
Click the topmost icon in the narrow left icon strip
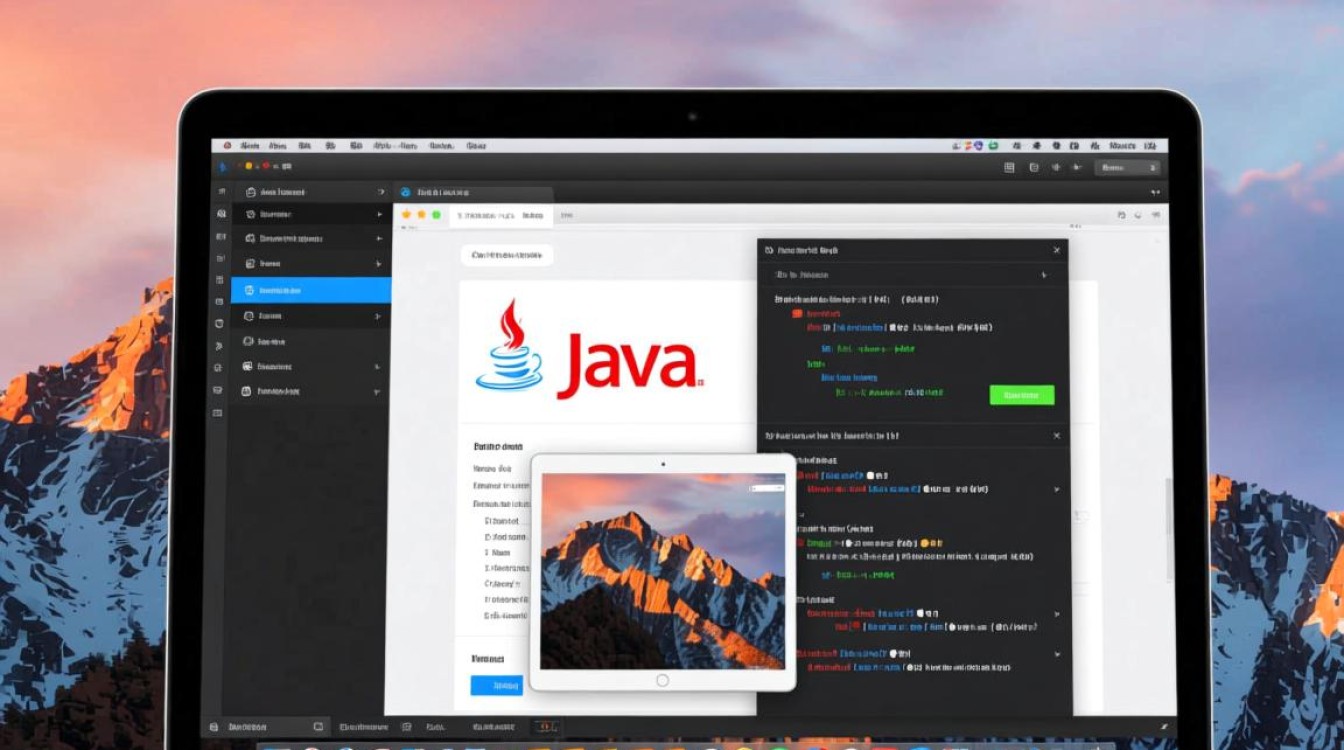[219, 191]
